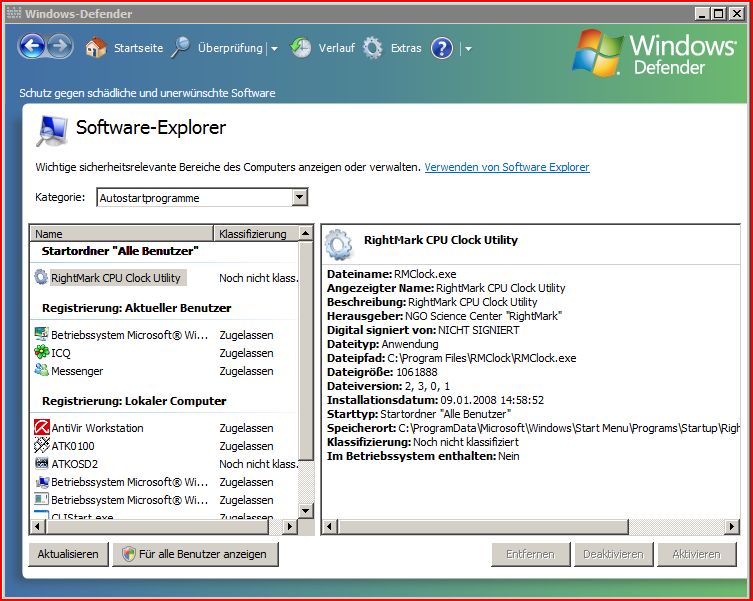Sort list by the Name column header

tap(122, 233)
